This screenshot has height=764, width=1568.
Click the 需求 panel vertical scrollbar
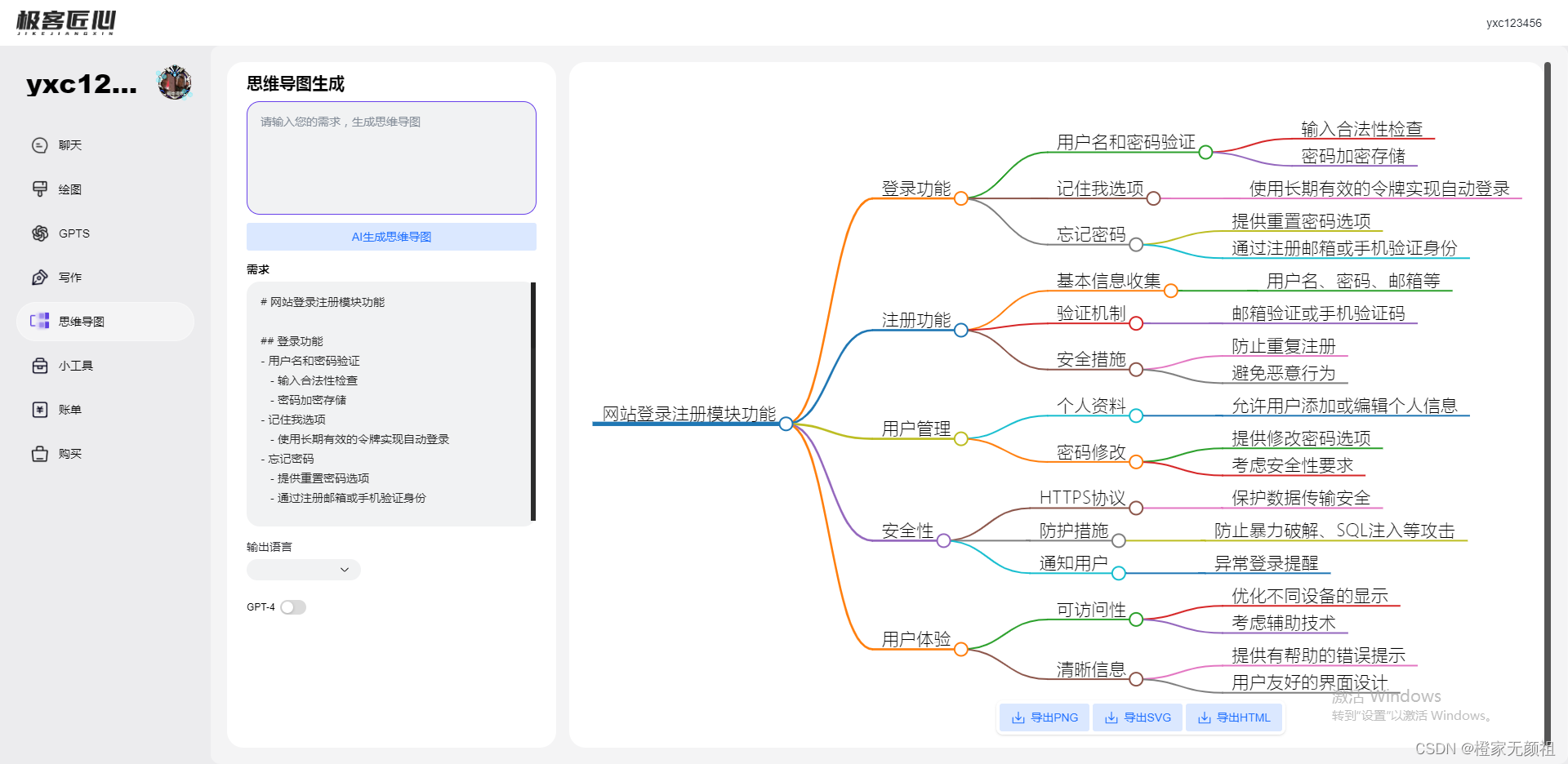tap(533, 401)
